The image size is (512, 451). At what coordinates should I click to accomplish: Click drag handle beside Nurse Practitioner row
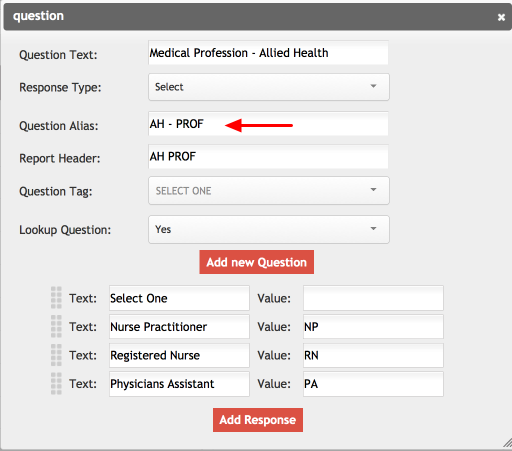(56, 326)
